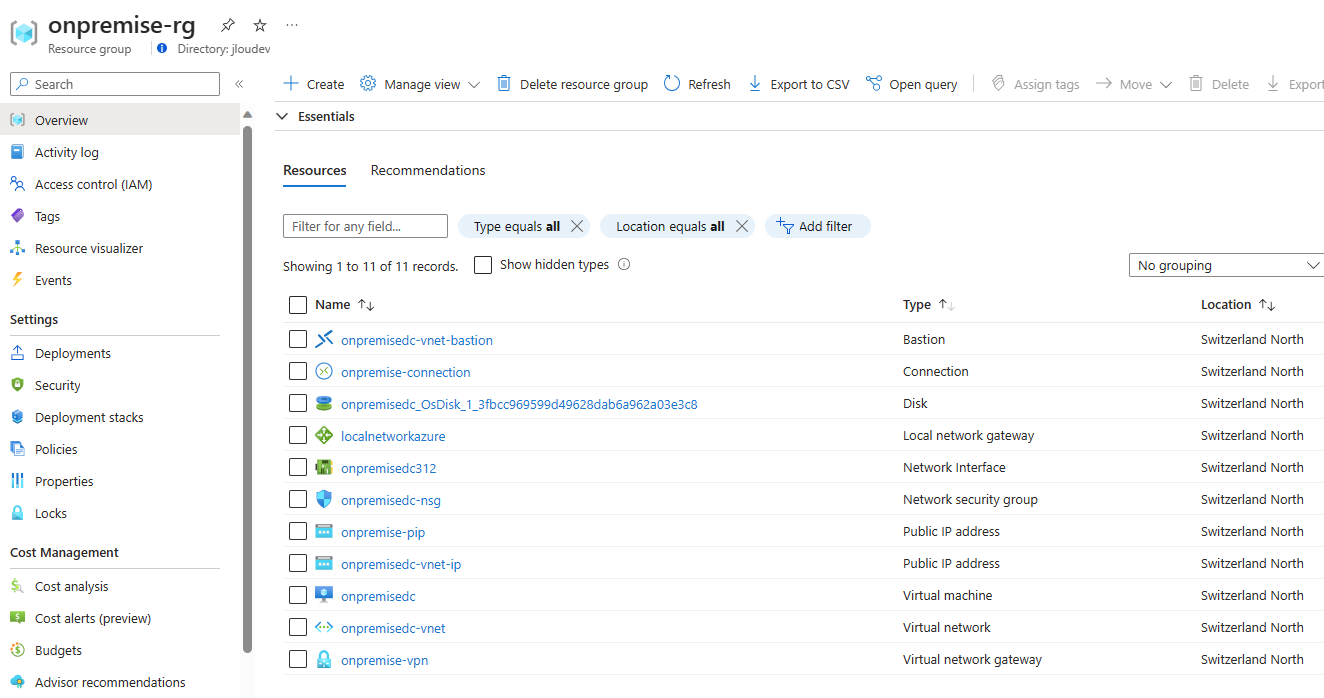Open the onpremisedc-vnet-ip link

coord(401,564)
